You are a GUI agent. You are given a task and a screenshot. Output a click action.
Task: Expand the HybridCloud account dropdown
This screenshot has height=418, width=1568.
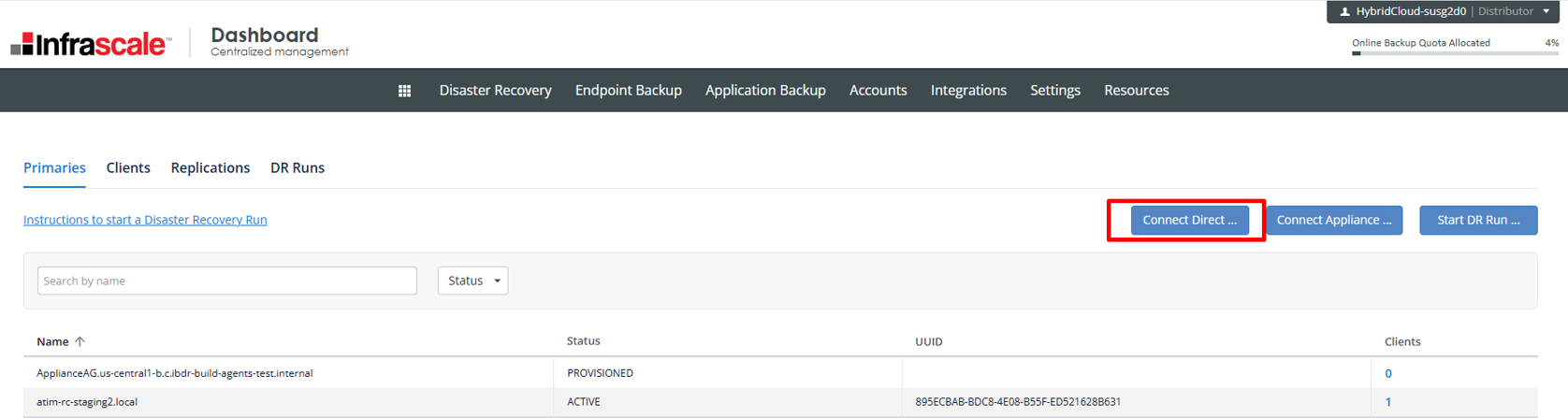pos(1546,11)
